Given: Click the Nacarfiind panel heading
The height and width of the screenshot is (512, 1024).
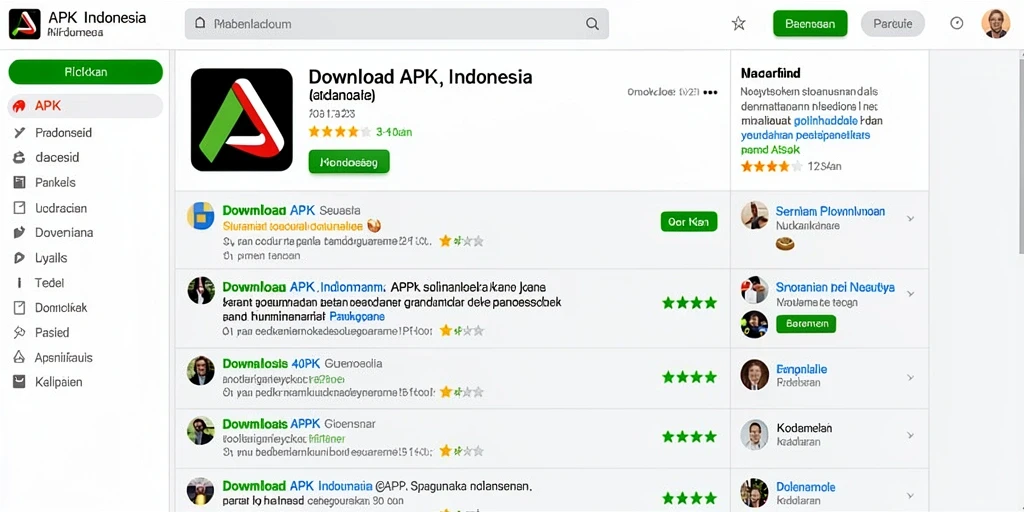Looking at the screenshot, I should [771, 73].
